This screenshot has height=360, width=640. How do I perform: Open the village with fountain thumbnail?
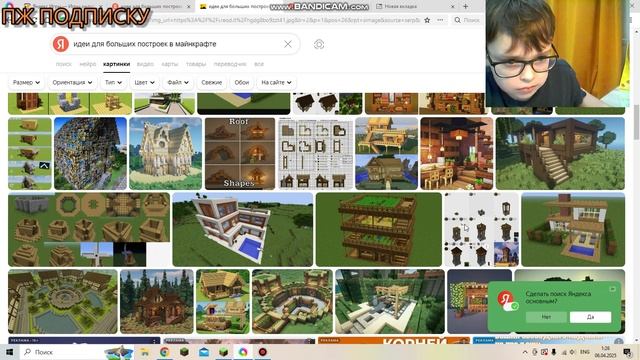63,301
